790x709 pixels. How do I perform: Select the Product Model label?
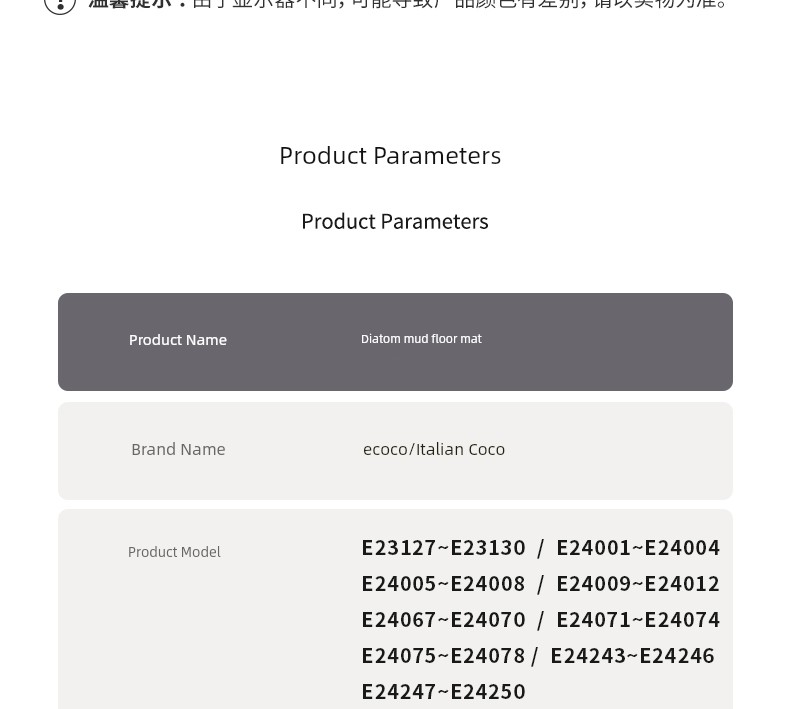(174, 552)
